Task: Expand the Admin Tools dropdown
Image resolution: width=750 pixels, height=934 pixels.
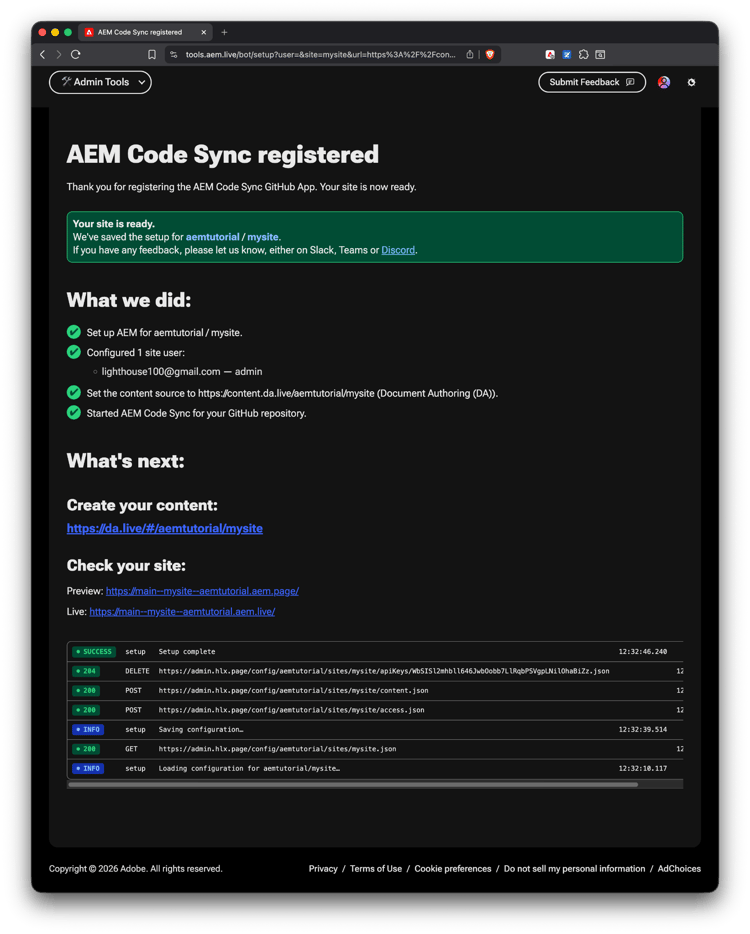Action: tap(100, 82)
